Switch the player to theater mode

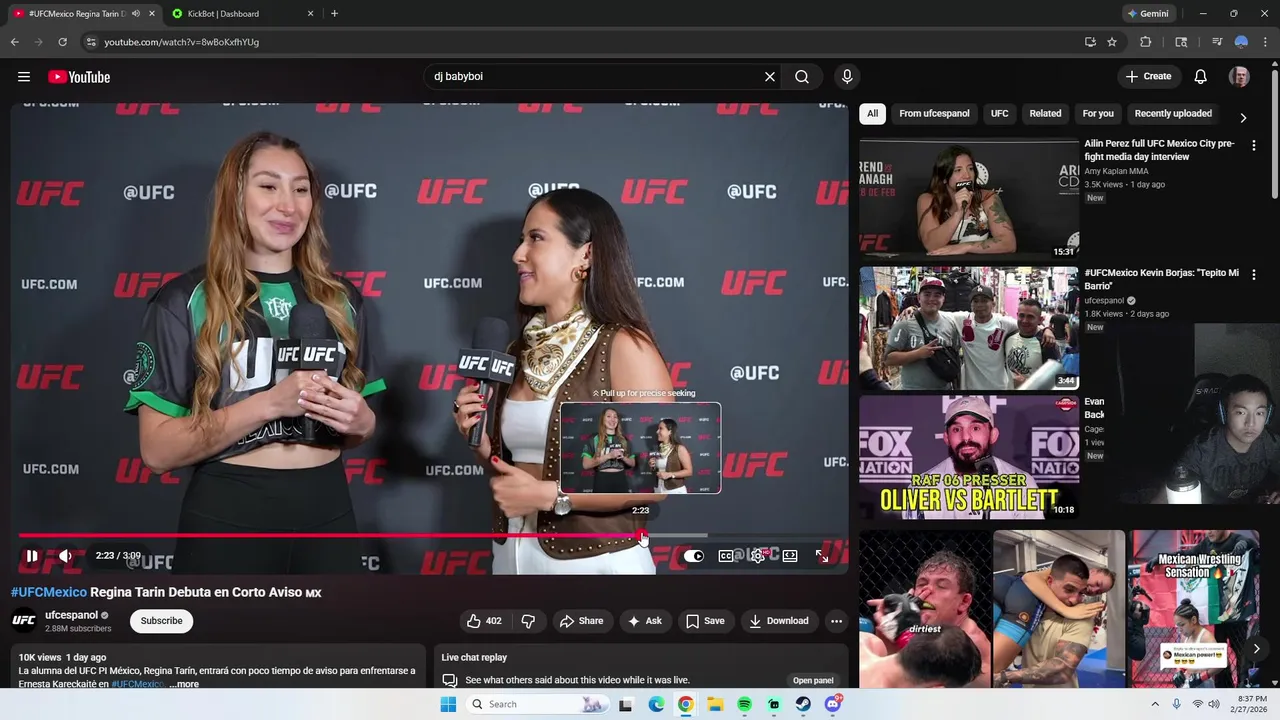[790, 556]
